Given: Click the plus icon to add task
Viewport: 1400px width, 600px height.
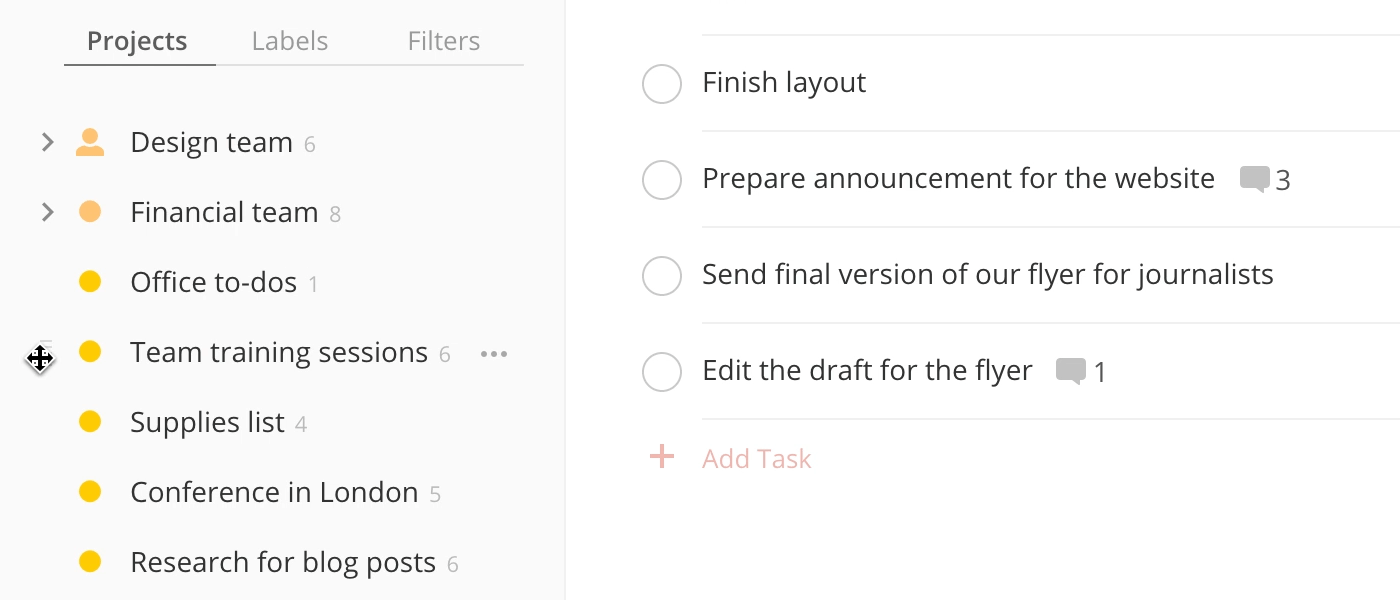Looking at the screenshot, I should [662, 458].
